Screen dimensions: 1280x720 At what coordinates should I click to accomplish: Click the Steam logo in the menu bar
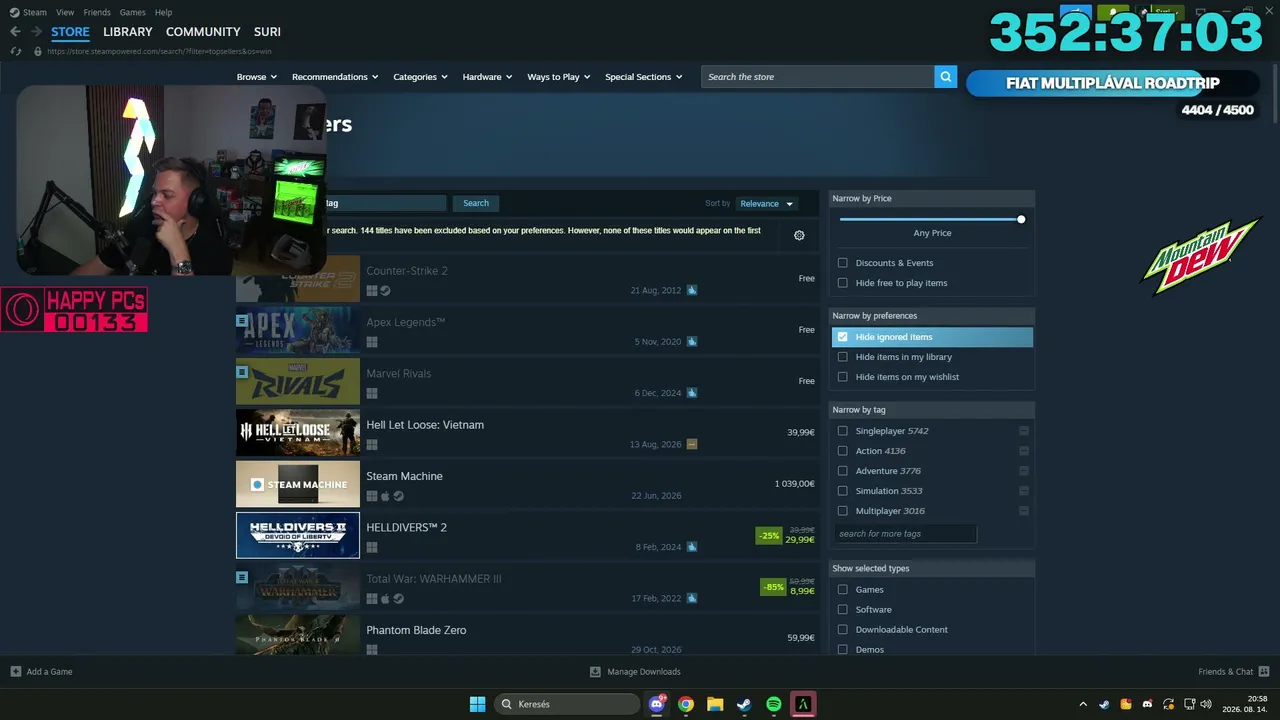[14, 12]
